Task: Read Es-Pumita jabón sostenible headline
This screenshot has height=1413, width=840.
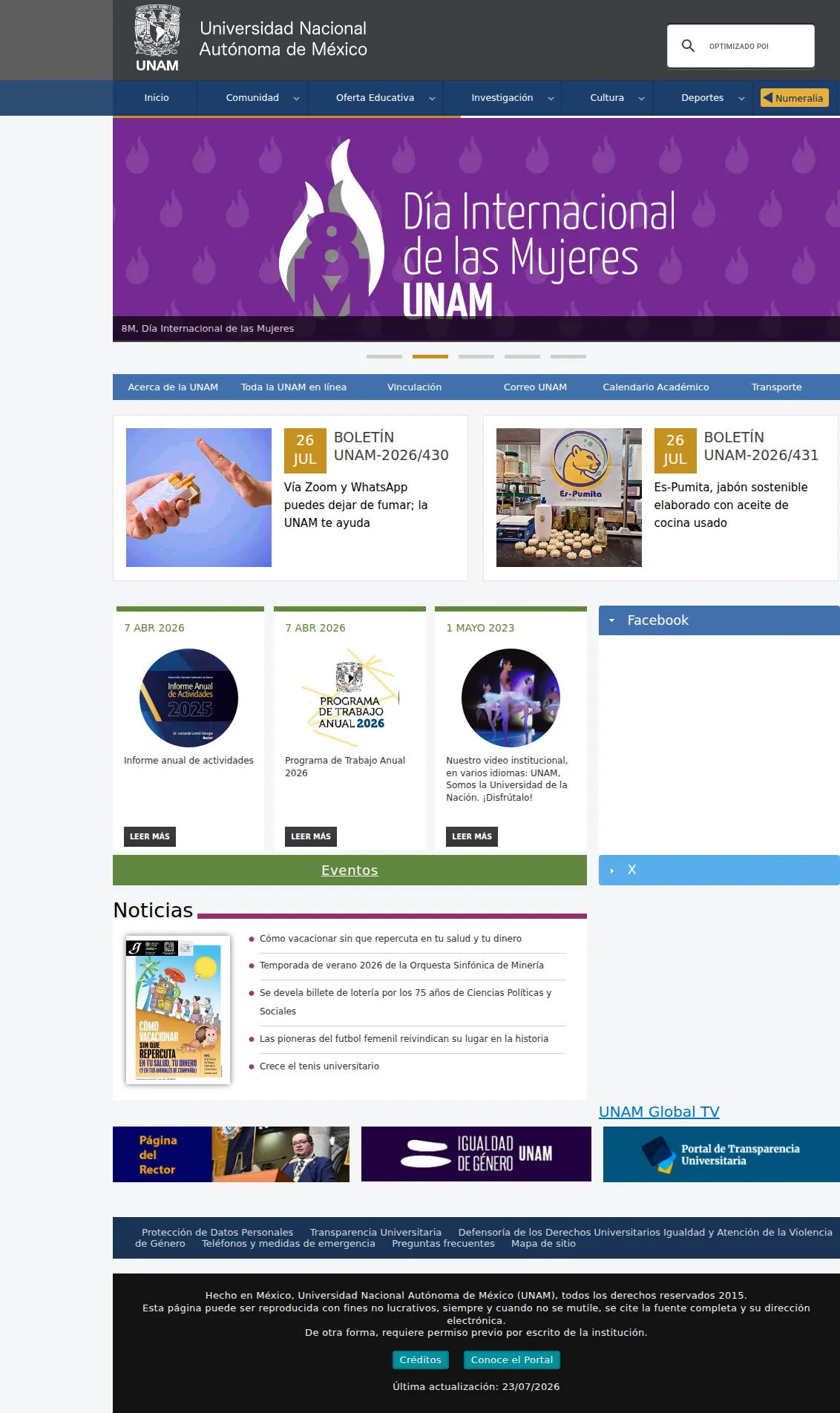Action: (x=731, y=505)
